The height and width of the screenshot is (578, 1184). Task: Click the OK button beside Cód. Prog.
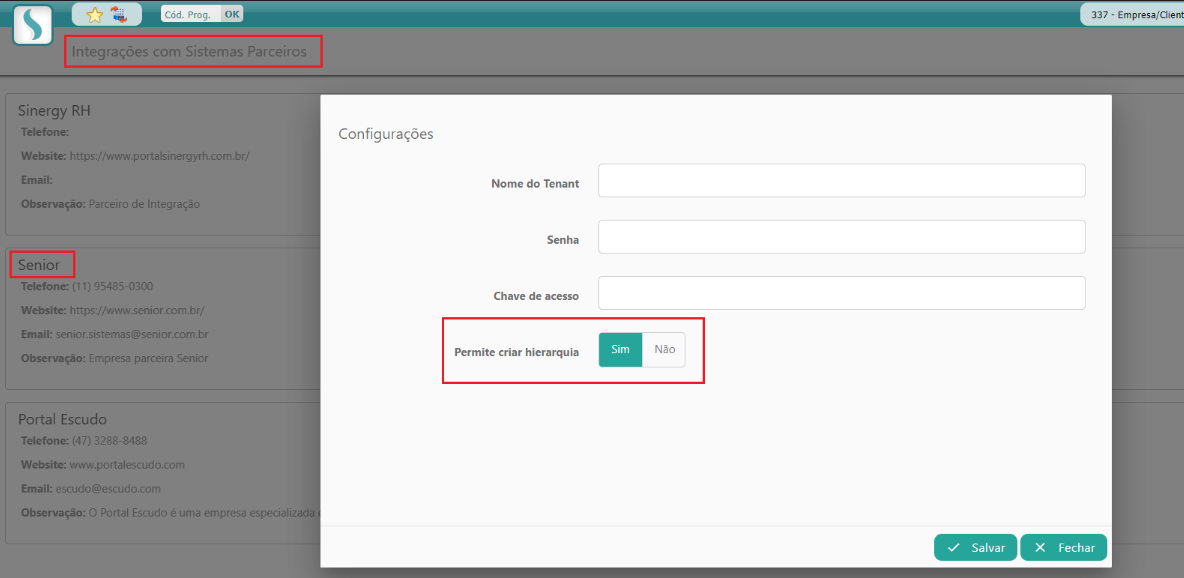click(233, 14)
